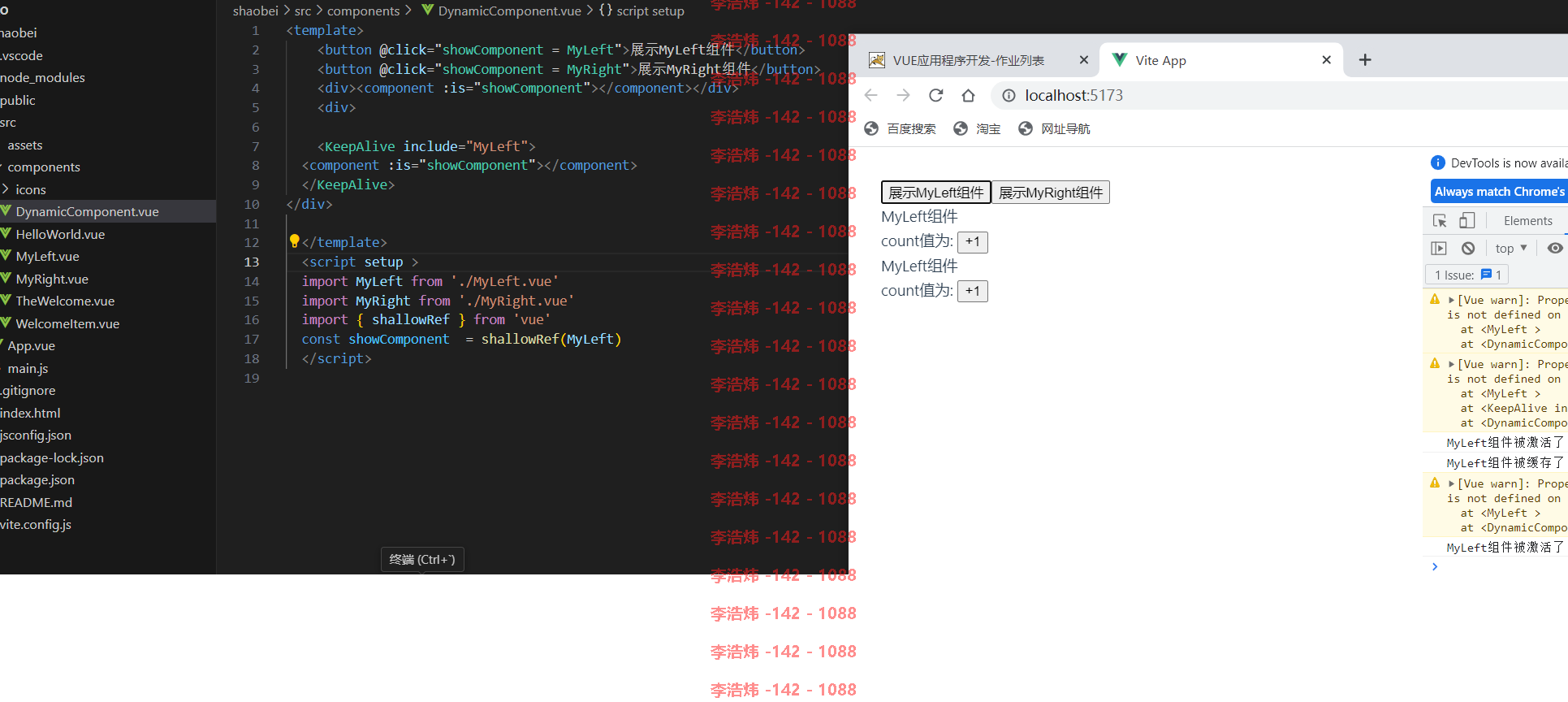The height and width of the screenshot is (702, 1568).
Task: Select DynamicComponent.vue in the explorer
Action: (x=87, y=211)
